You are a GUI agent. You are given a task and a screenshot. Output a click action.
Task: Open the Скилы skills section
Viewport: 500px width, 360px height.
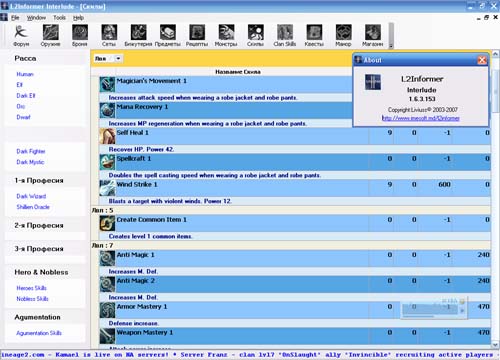coord(255,36)
